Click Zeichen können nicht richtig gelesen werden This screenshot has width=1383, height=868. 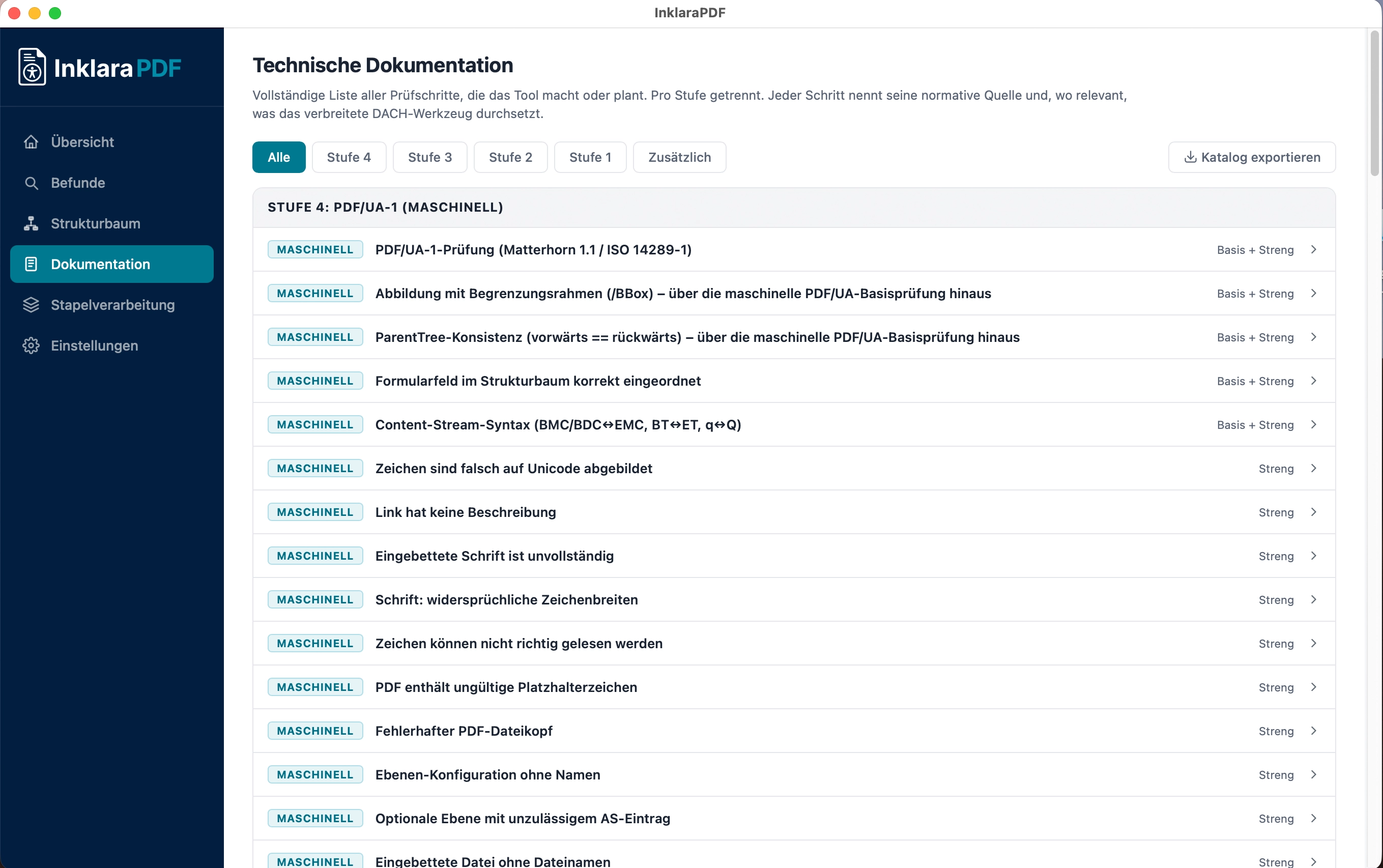519,644
